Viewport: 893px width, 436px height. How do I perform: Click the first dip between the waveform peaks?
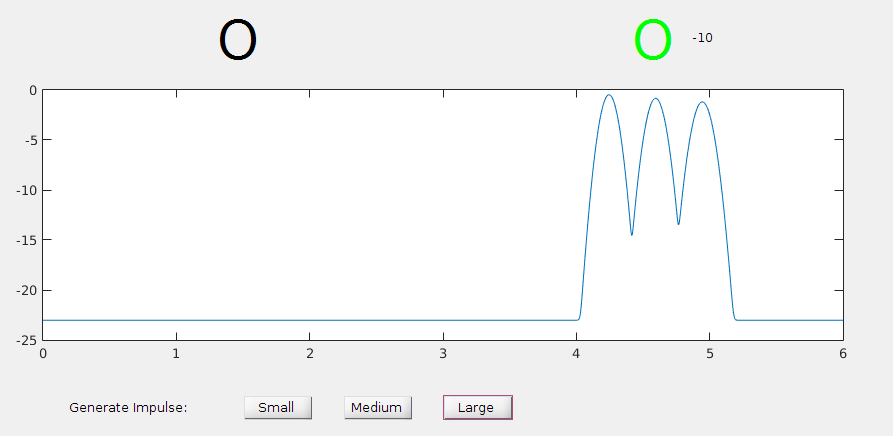[632, 234]
